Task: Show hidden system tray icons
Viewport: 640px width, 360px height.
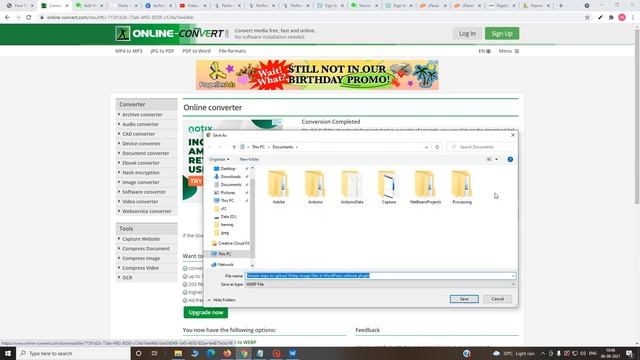Action: 543,353
